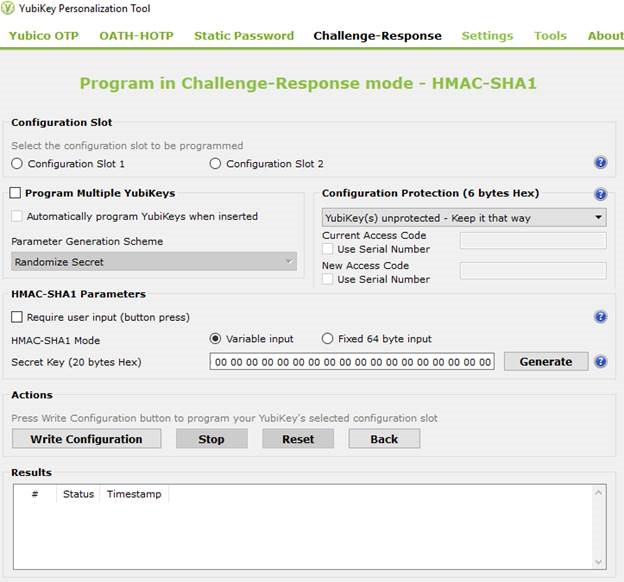624x582 pixels.
Task: Open the Configuration Protection dropdown
Action: [464, 218]
